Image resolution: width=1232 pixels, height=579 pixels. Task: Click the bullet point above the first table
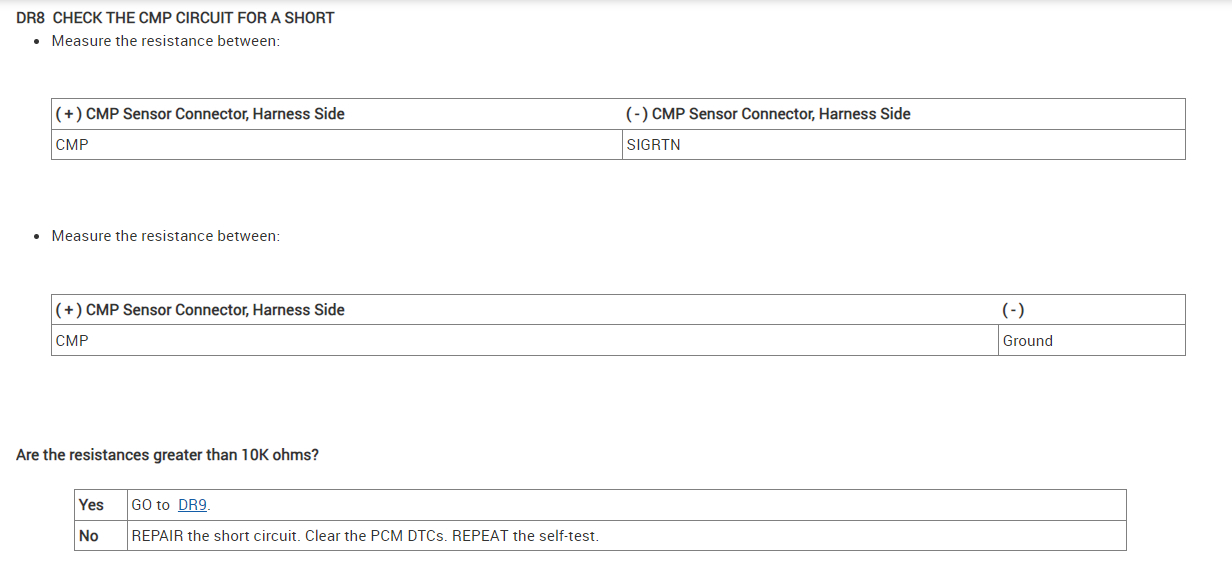[37, 42]
